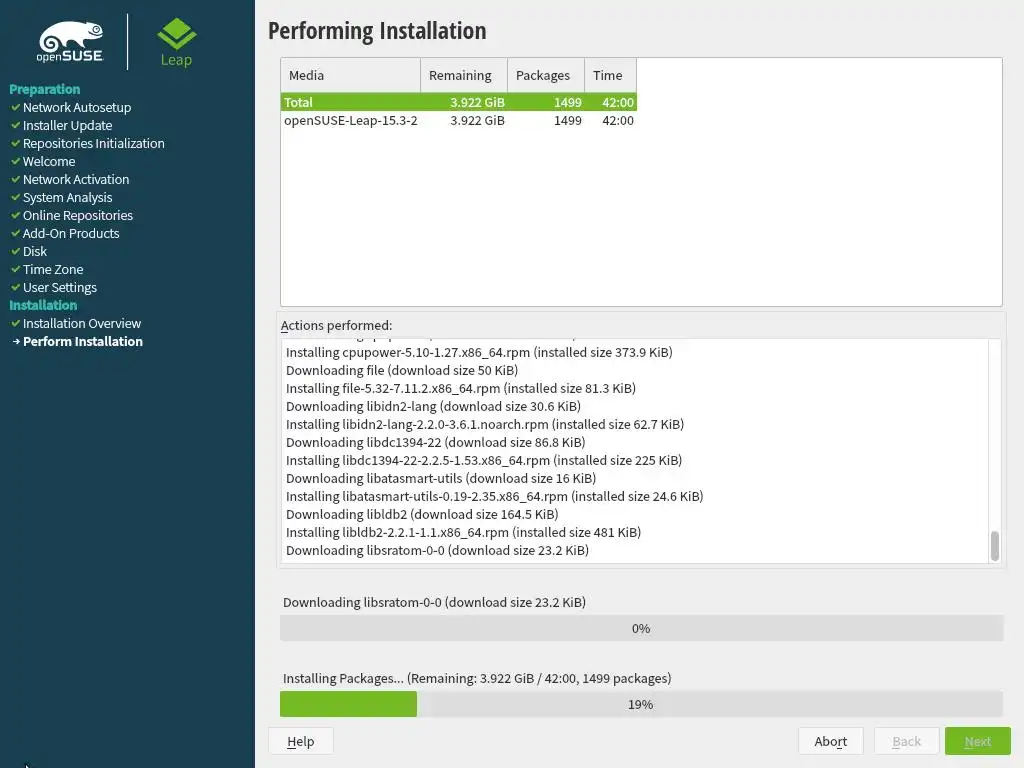Click the 'Installing Packages... (Remaining' status label
The image size is (1024, 768).
[477, 678]
